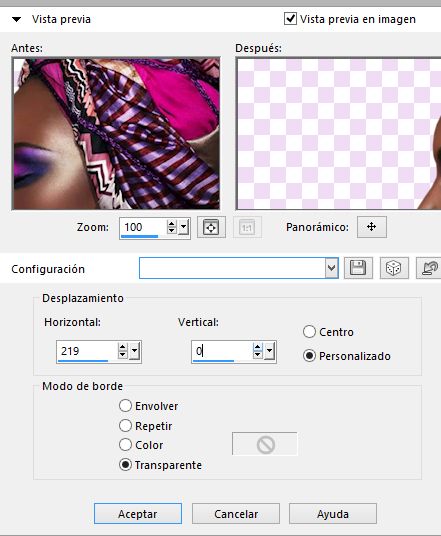
Task: Select the Centro radio button
Action: [x=309, y=332]
